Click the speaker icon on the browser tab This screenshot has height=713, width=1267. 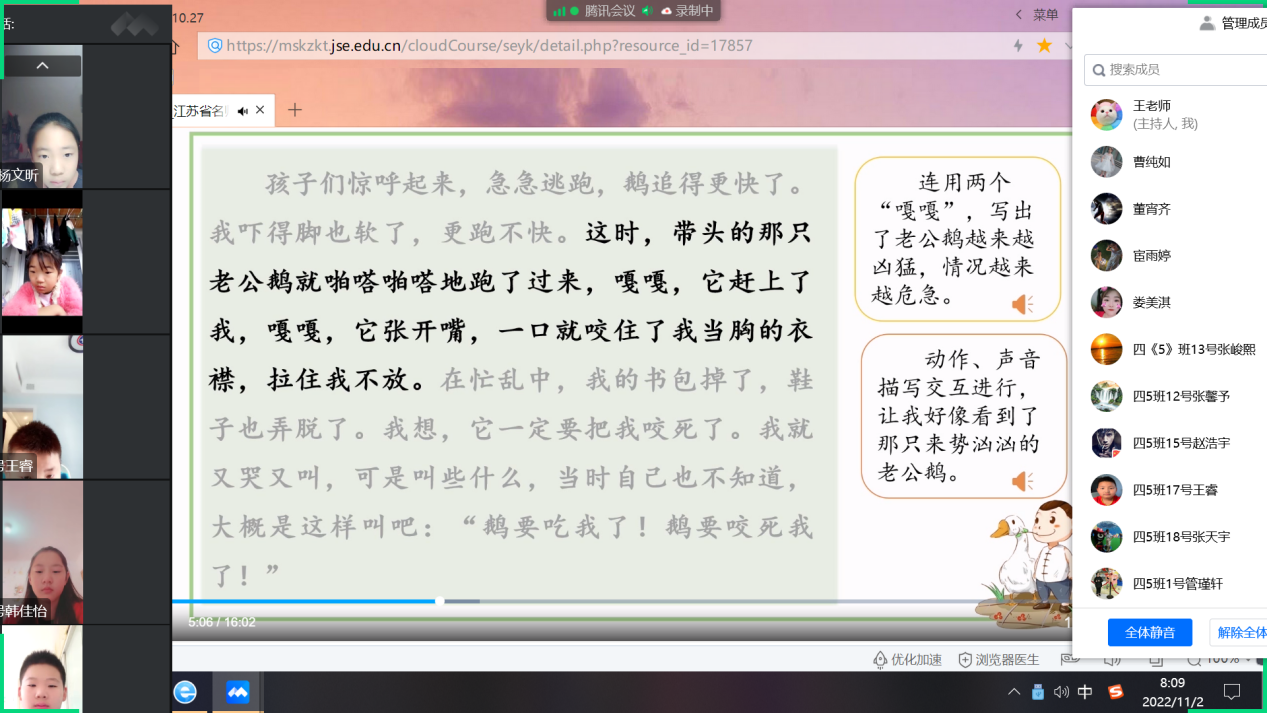[243, 111]
